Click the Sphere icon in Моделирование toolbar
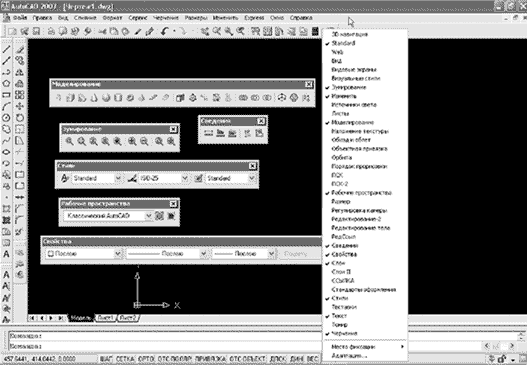 tap(106, 98)
